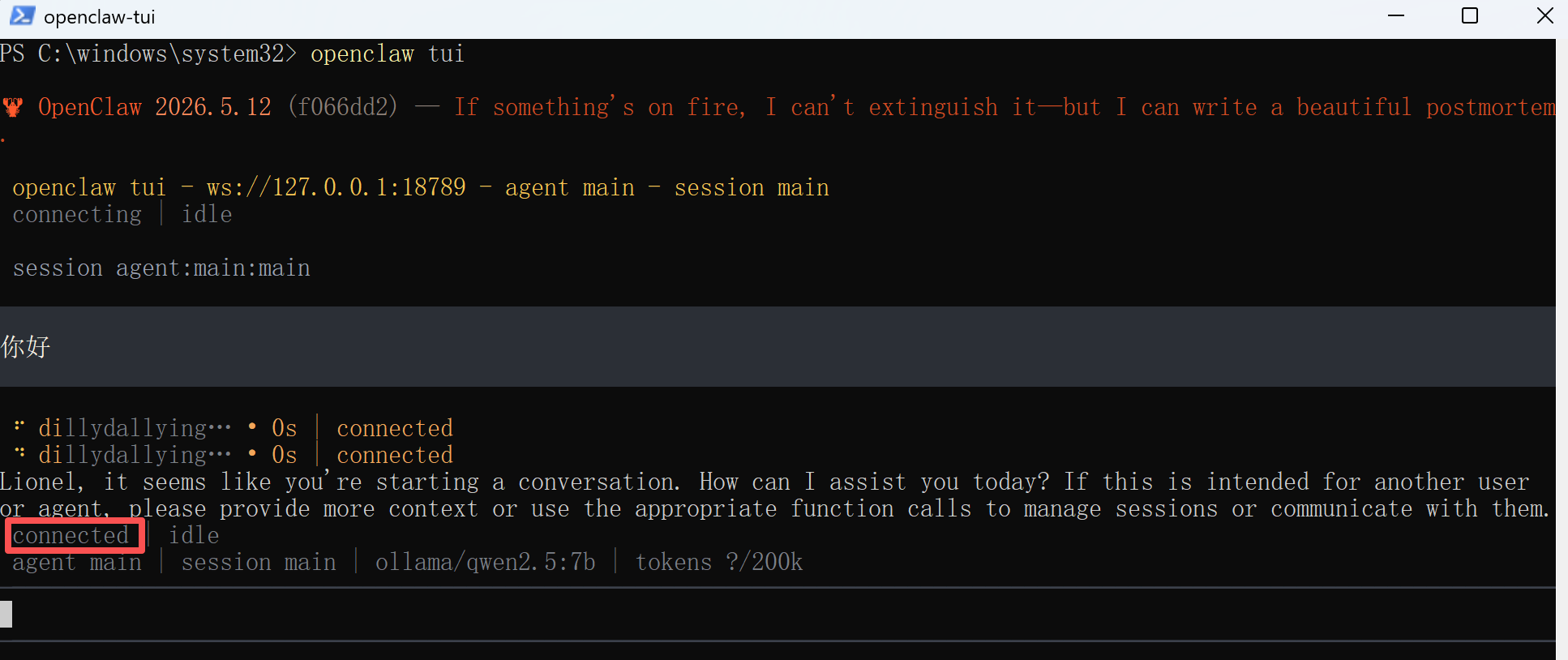
Task: Click the second dillydallying spinner icon
Action: [19, 452]
